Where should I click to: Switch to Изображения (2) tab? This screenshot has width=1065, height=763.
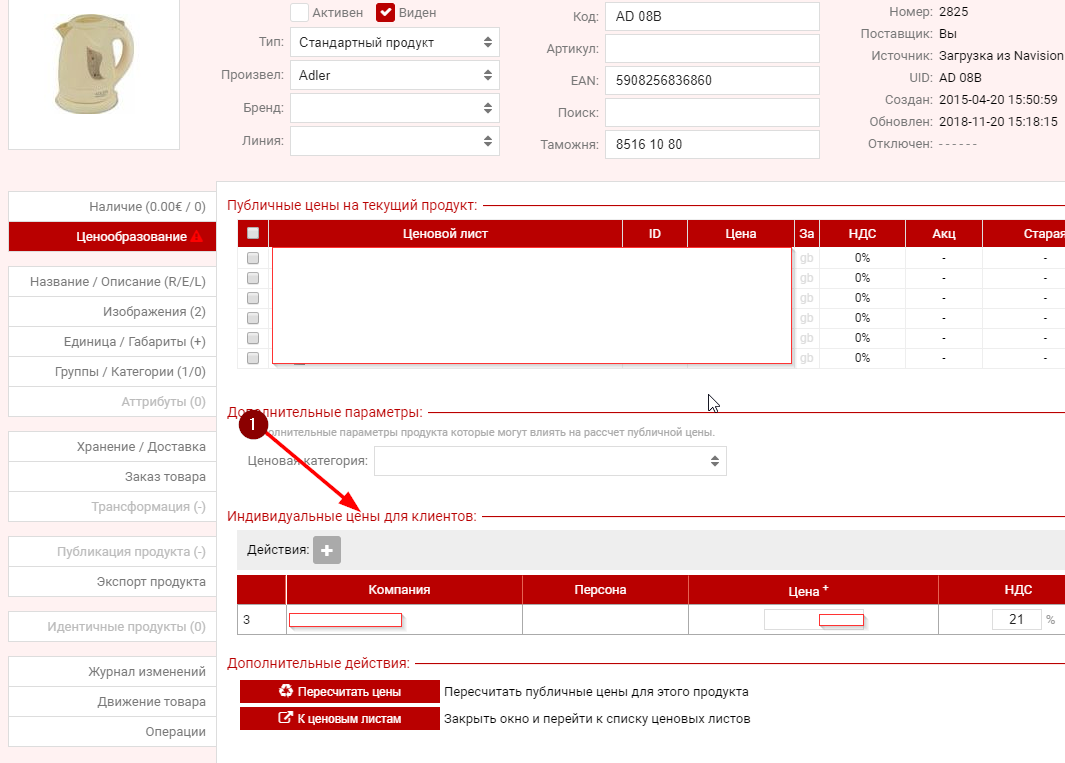pos(112,312)
